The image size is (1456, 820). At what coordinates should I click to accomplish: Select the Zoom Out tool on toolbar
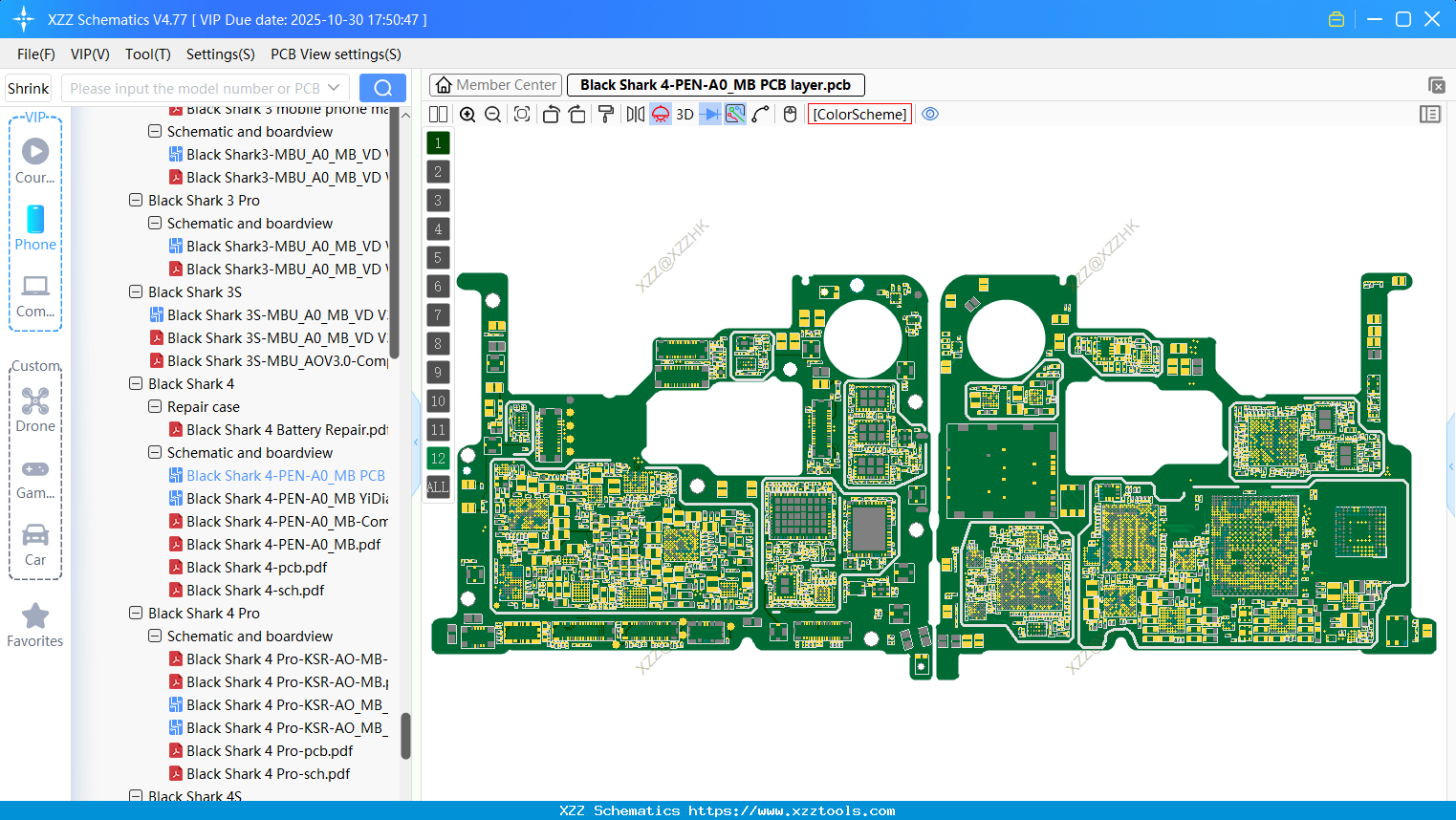coord(491,114)
